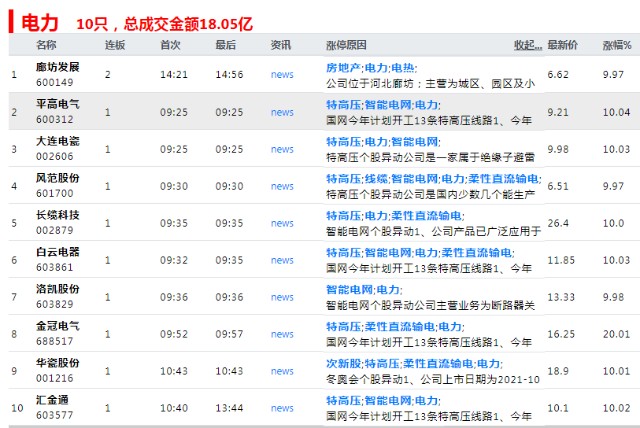
Task: Click stock code 601700
Action: pyautogui.click(x=55, y=193)
